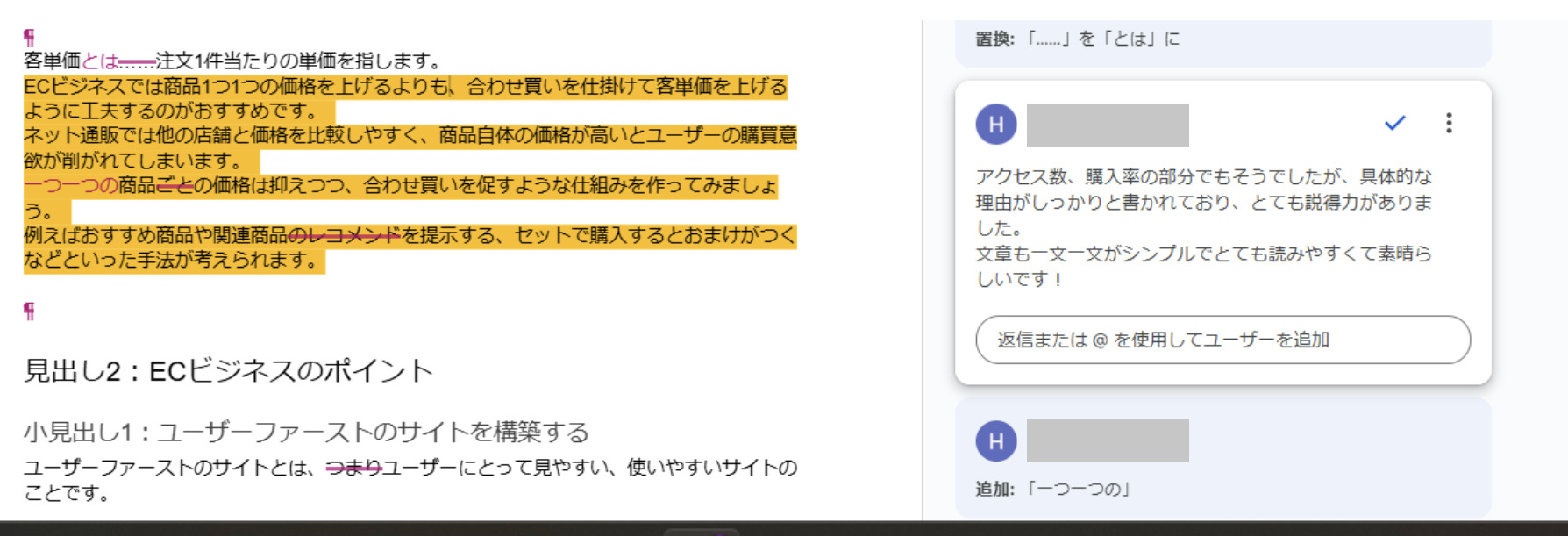Place cursor in heading 見出し2：ECビジネスのポイント
The width and height of the screenshot is (1568, 537).
228,371
